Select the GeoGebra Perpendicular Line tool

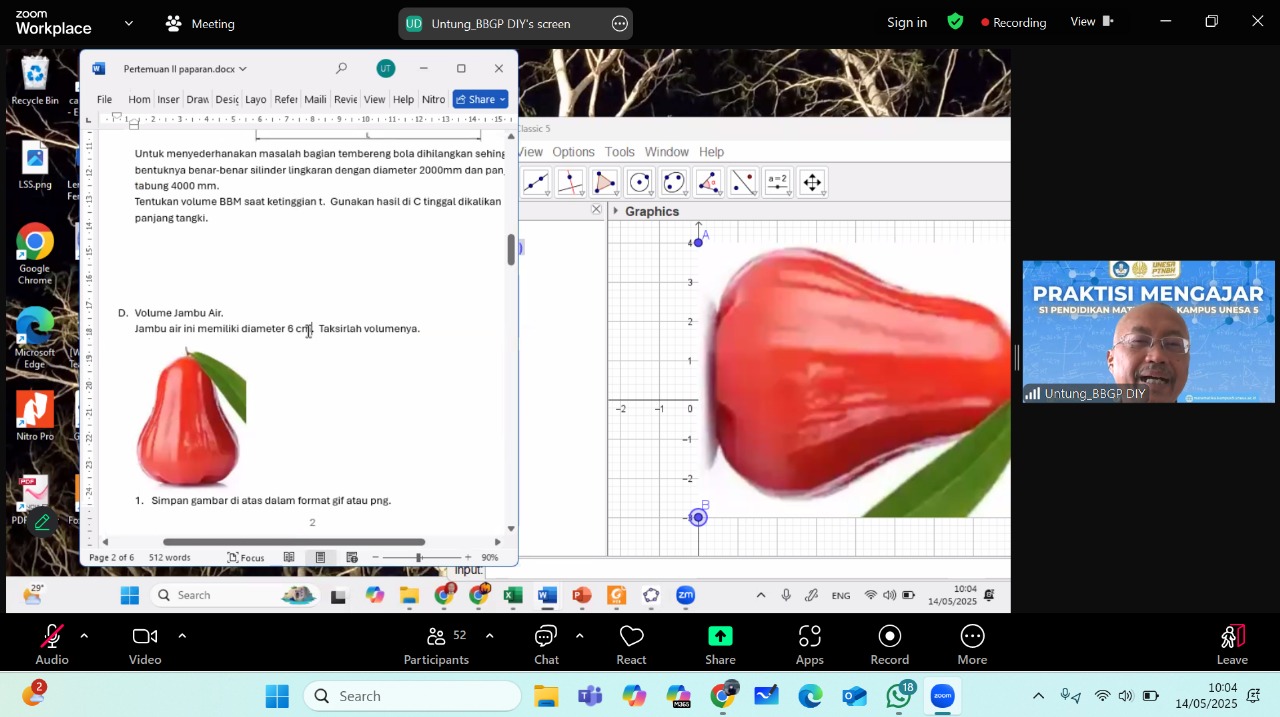570,182
